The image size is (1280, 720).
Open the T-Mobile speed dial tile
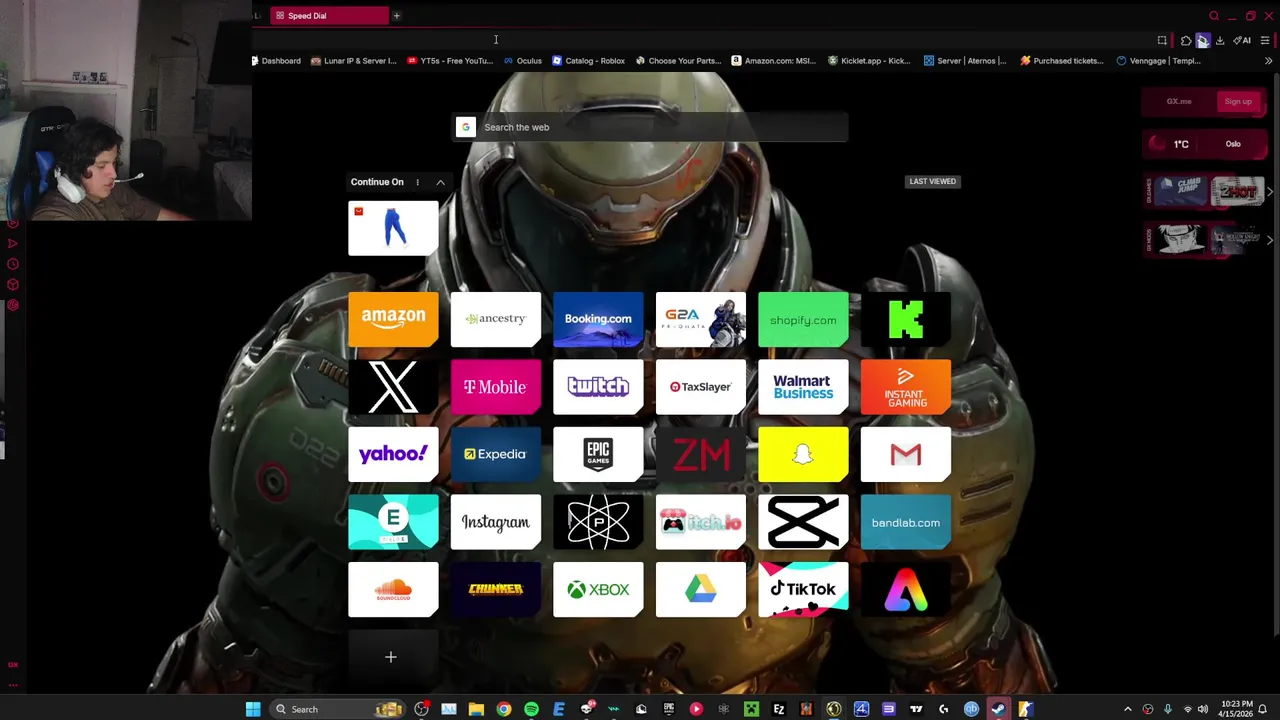[x=496, y=387]
